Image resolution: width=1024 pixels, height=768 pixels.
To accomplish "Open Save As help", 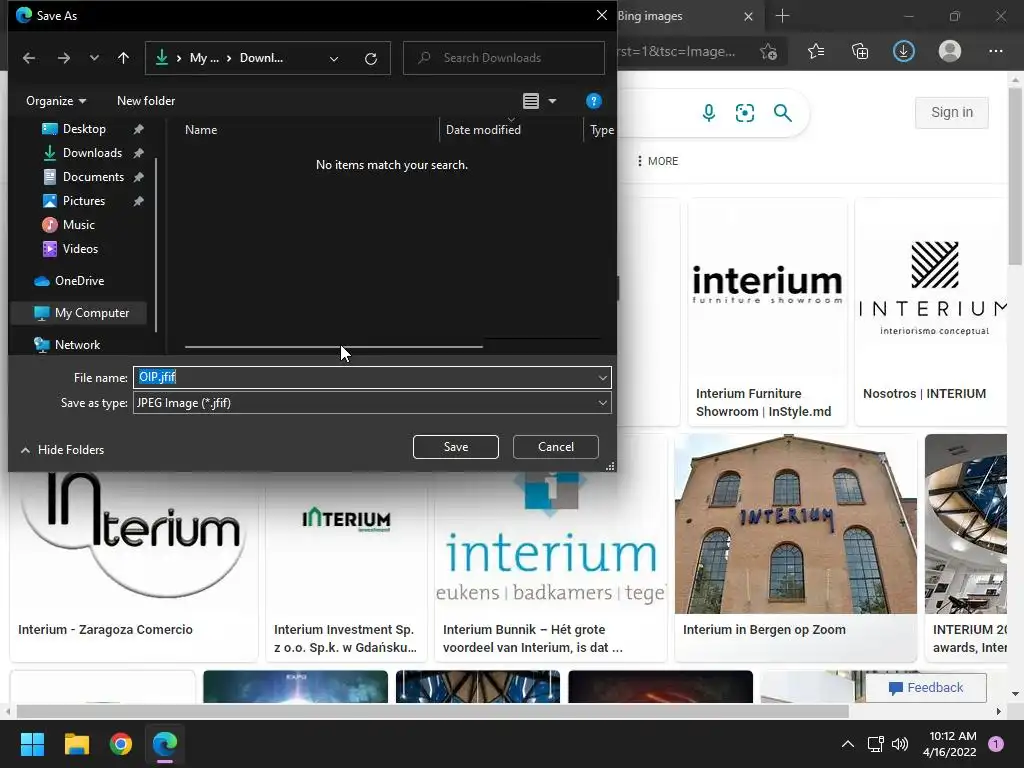I will point(594,101).
